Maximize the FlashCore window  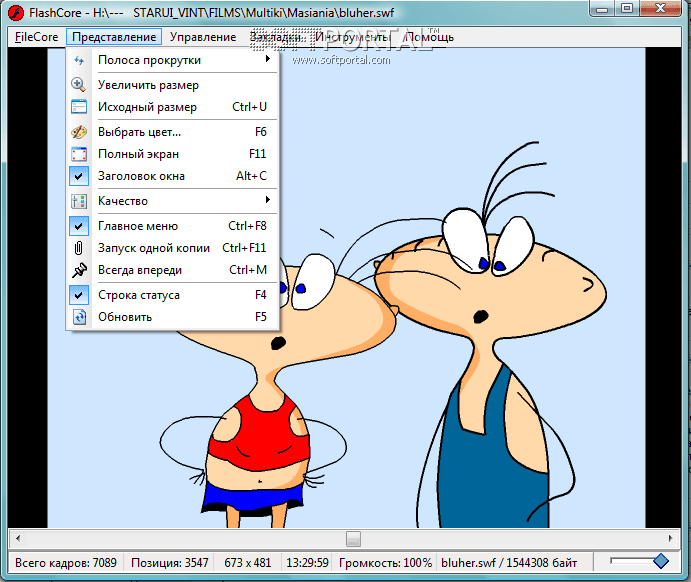[627, 8]
